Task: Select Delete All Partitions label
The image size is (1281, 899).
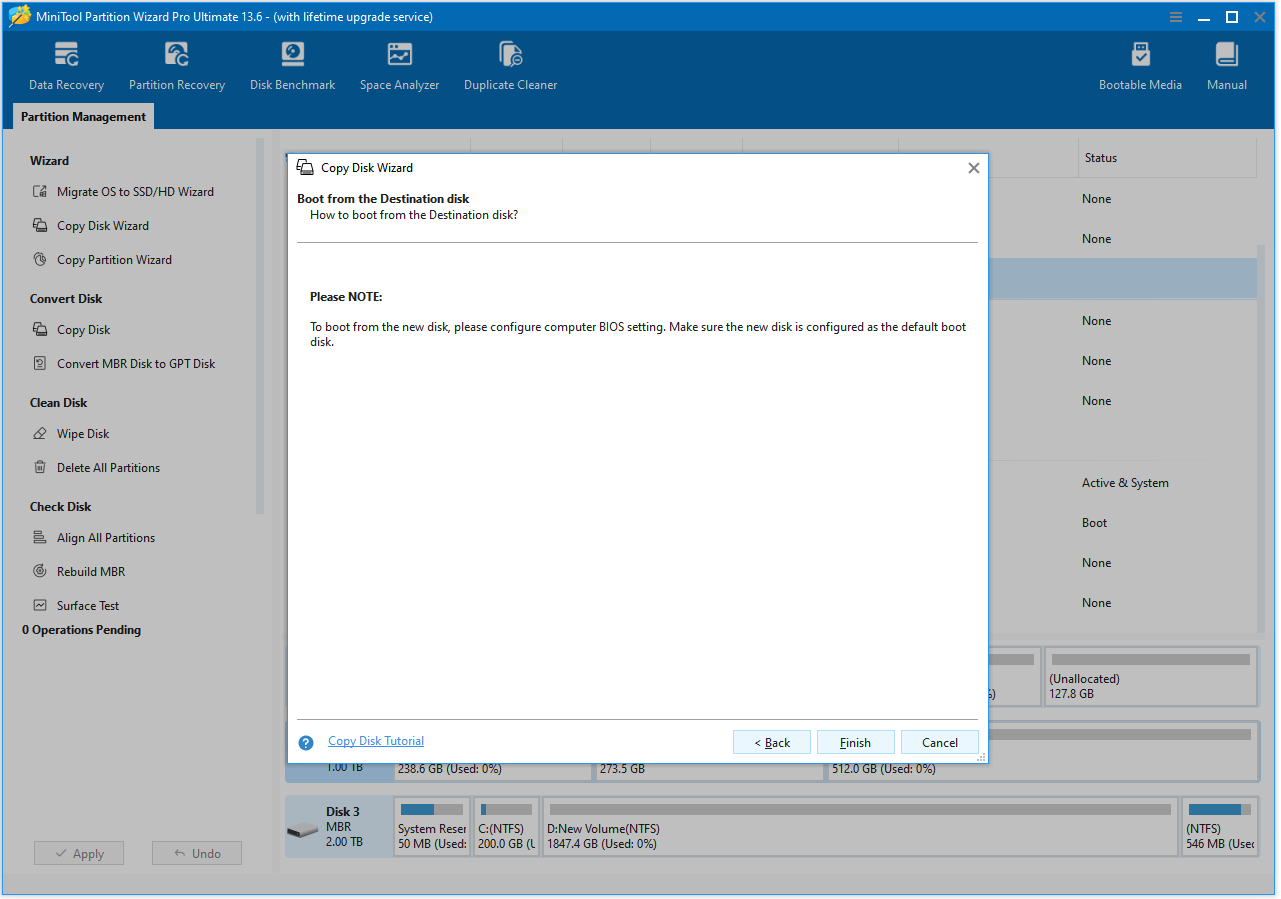Action: click(x=108, y=468)
